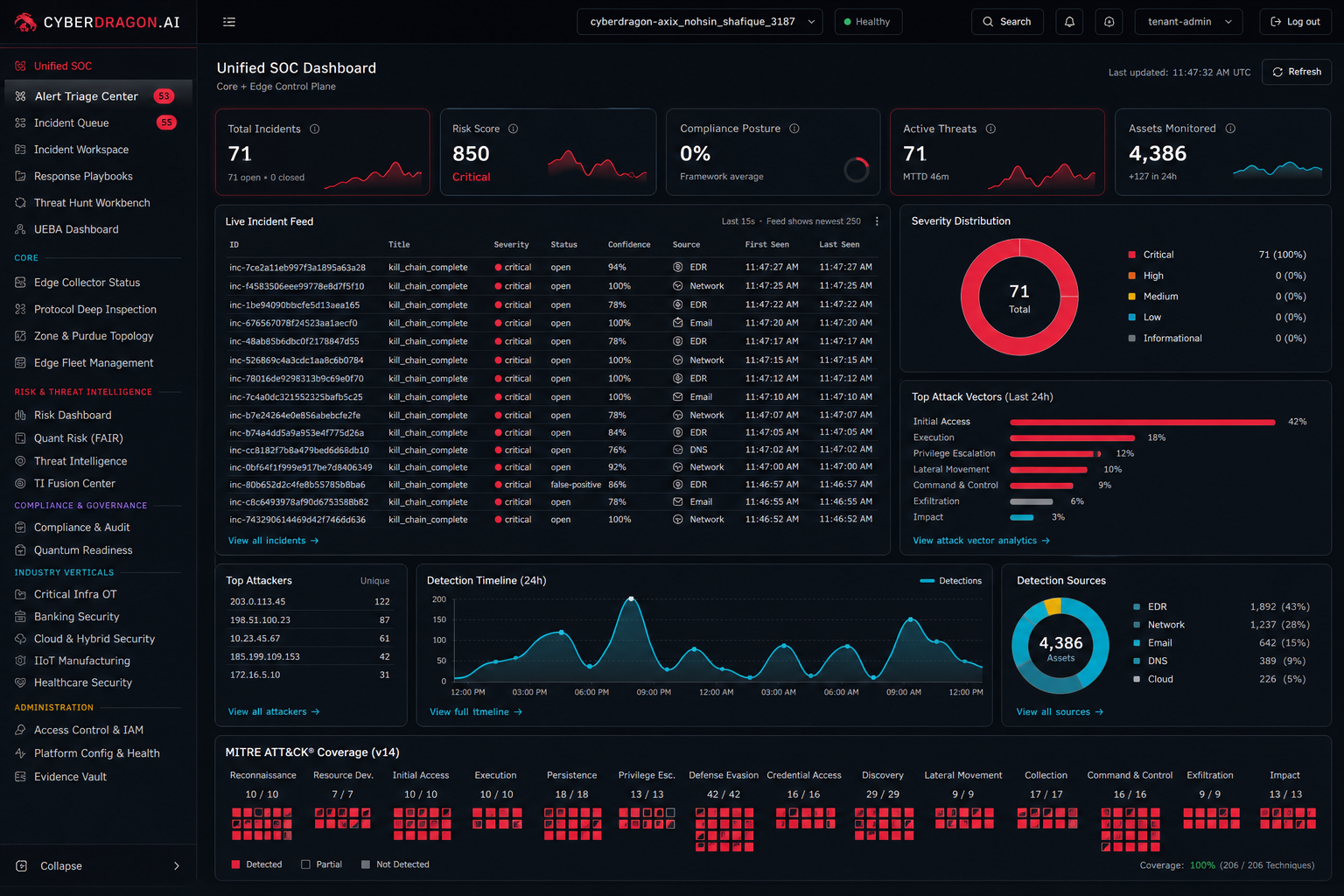Collapse the sidebar using the Collapse chevron

[x=177, y=866]
